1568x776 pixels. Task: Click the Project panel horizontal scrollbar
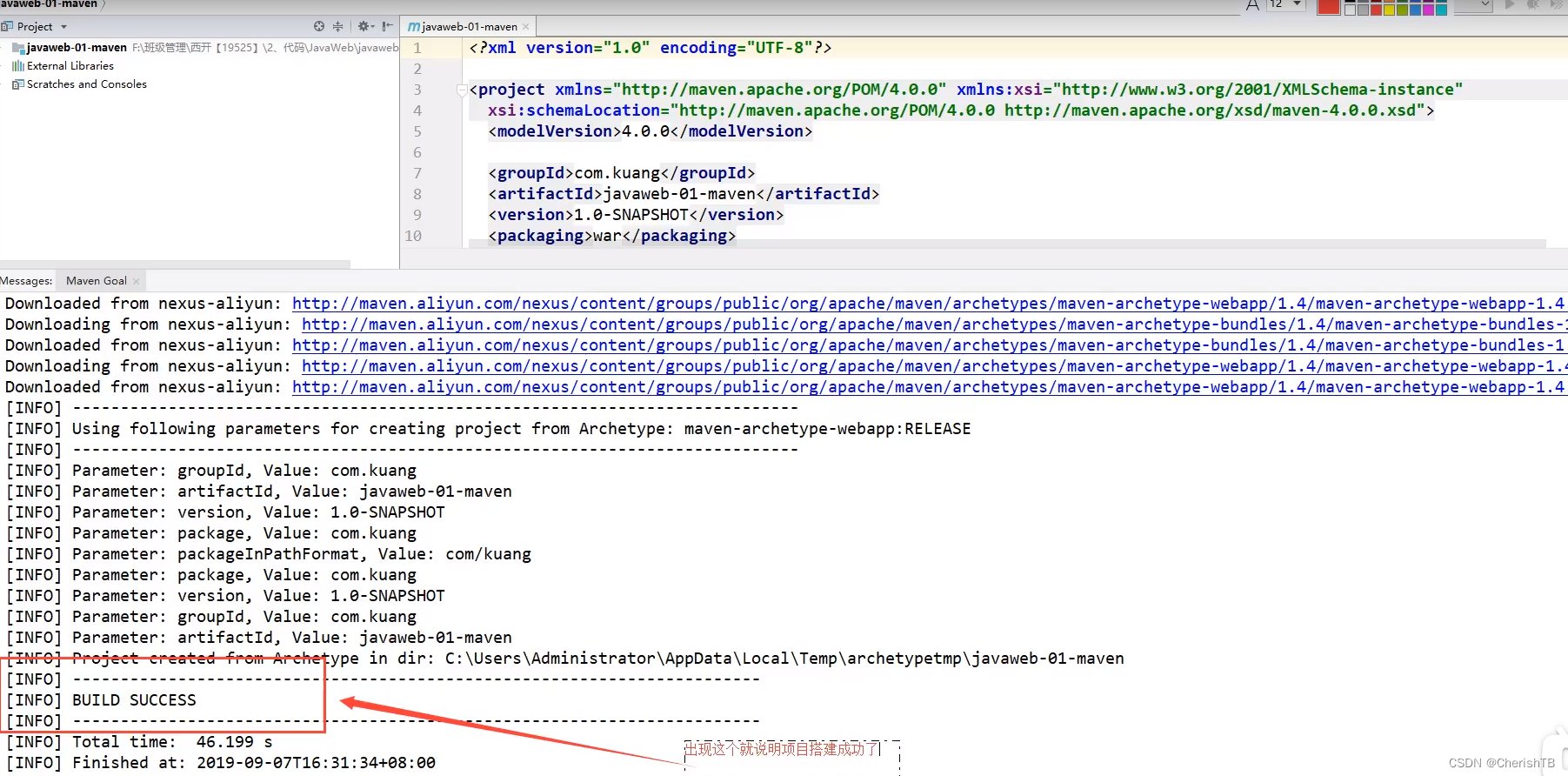click(175, 264)
